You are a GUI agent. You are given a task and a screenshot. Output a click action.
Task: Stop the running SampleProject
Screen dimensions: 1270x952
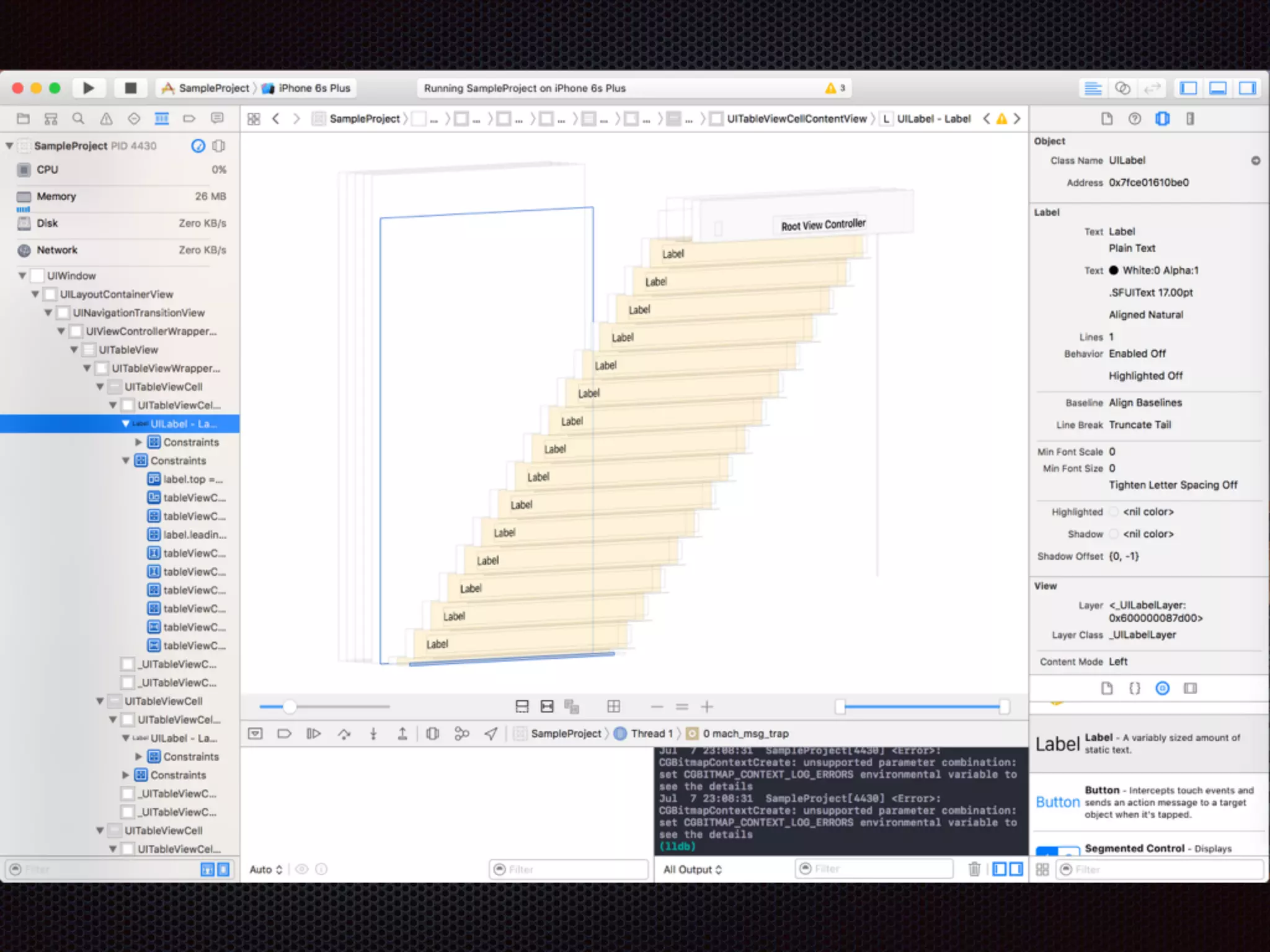pyautogui.click(x=130, y=88)
